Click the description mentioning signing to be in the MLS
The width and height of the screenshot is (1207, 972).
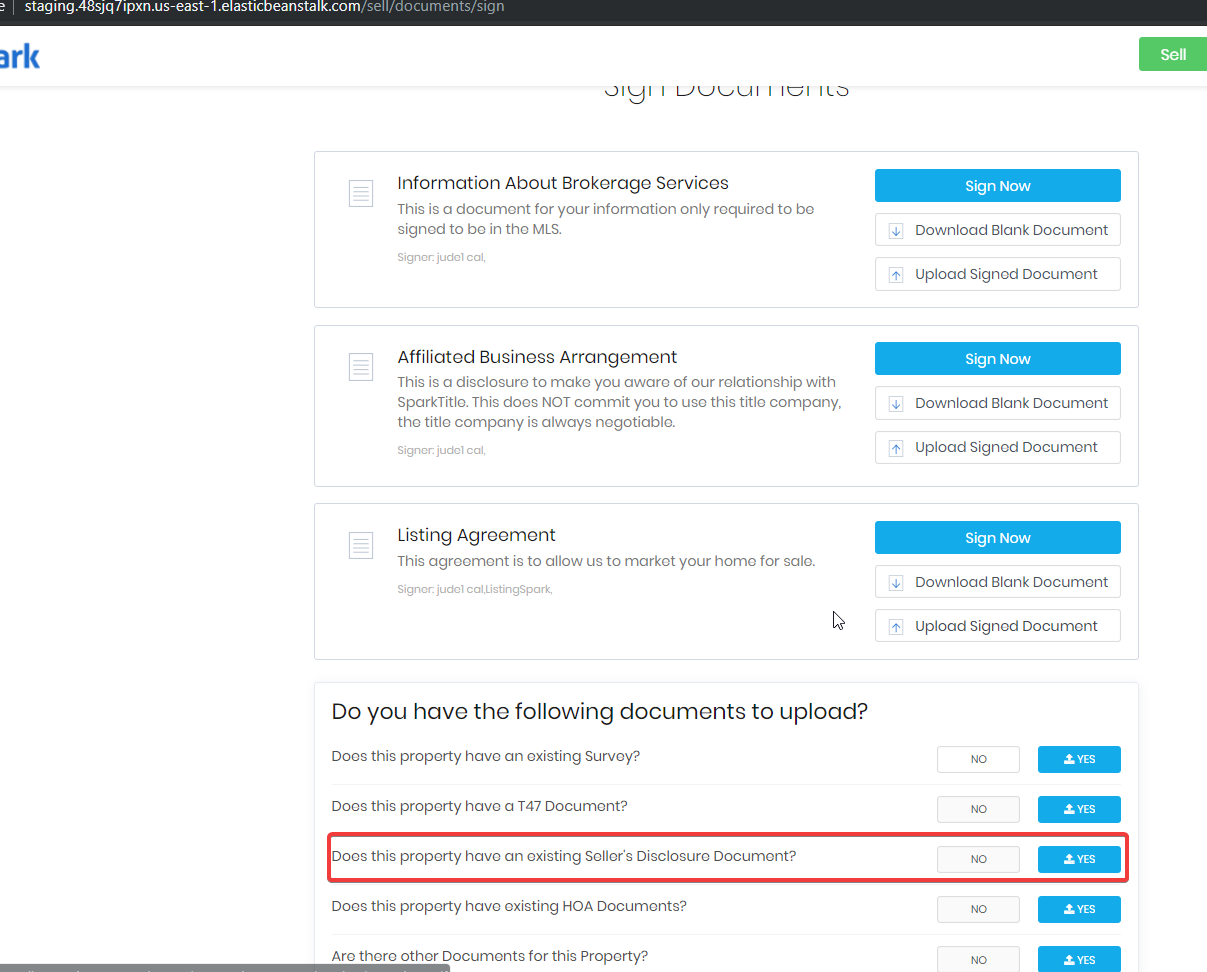606,219
